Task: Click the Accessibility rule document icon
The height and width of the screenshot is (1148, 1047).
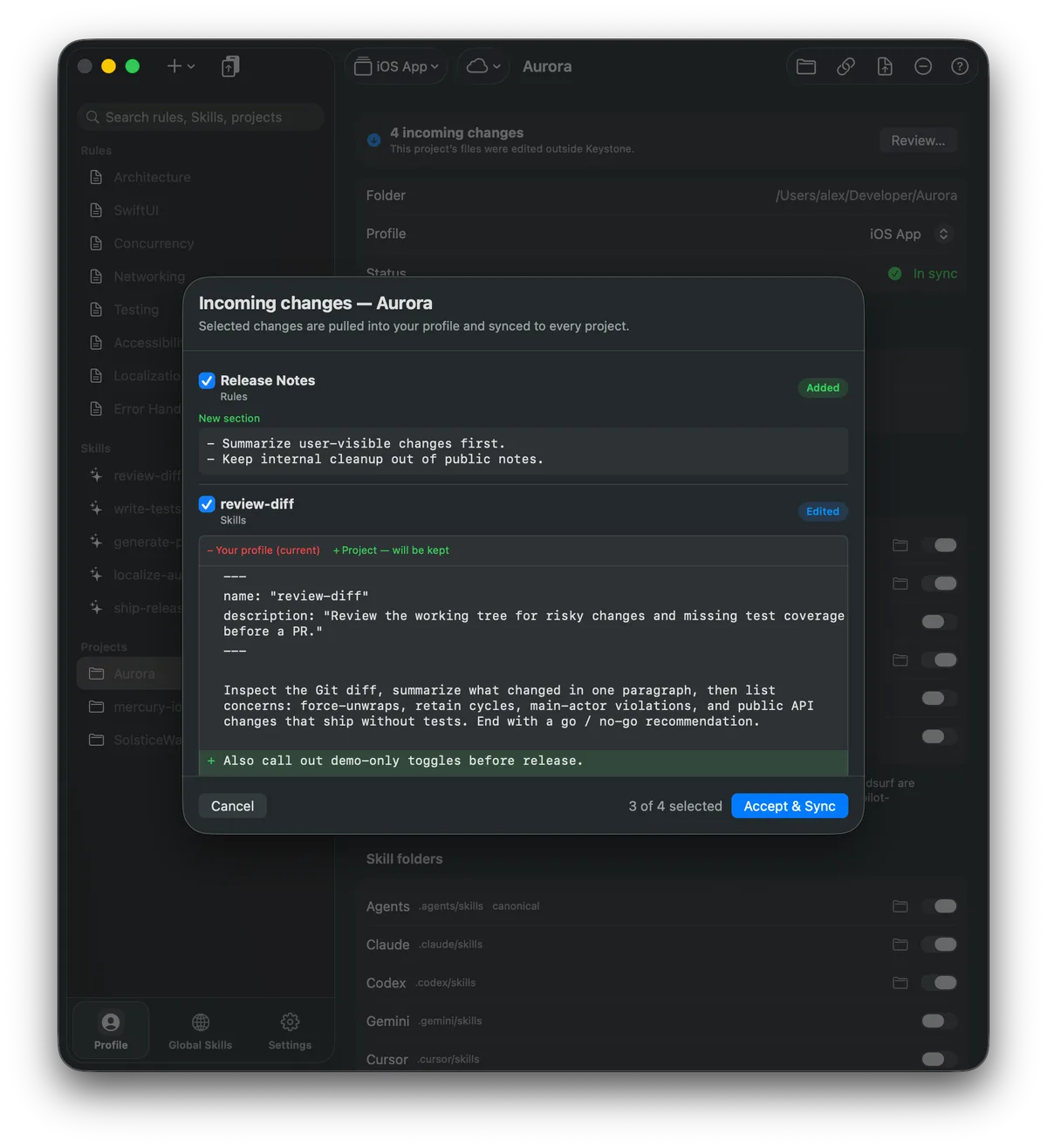Action: pos(96,343)
